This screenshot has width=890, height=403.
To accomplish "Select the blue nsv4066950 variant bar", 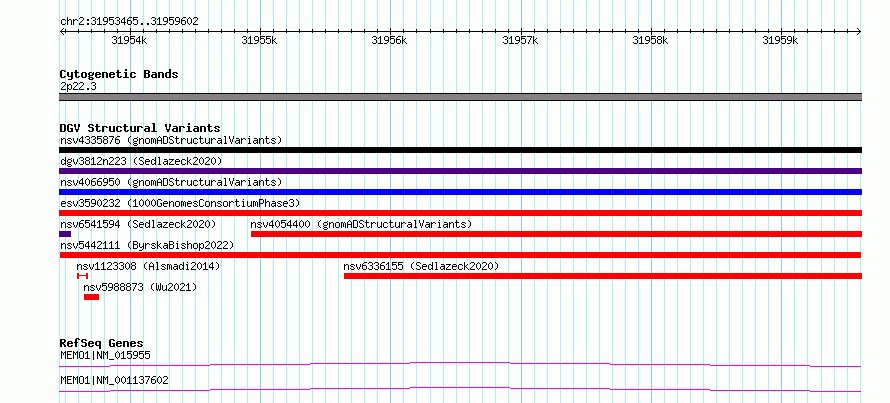I will 460,192.
